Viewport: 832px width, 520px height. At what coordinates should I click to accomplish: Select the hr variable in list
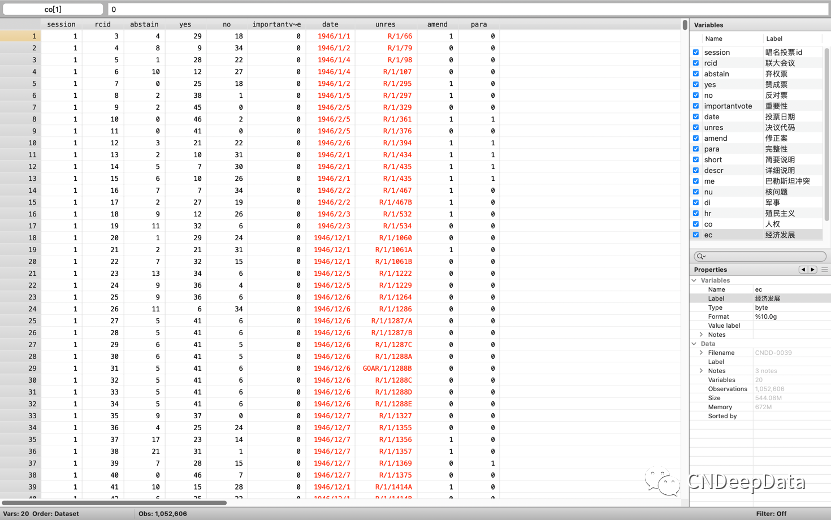pos(757,213)
